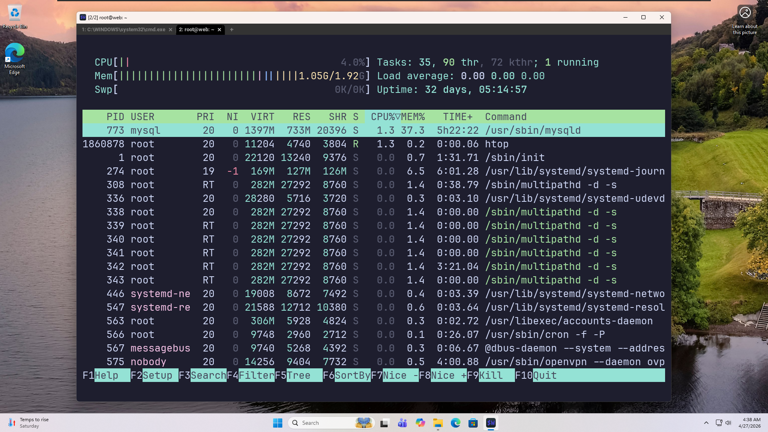Image resolution: width=768 pixels, height=432 pixels.
Task: Switch to the cmd.exe tab
Action: [x=126, y=30]
